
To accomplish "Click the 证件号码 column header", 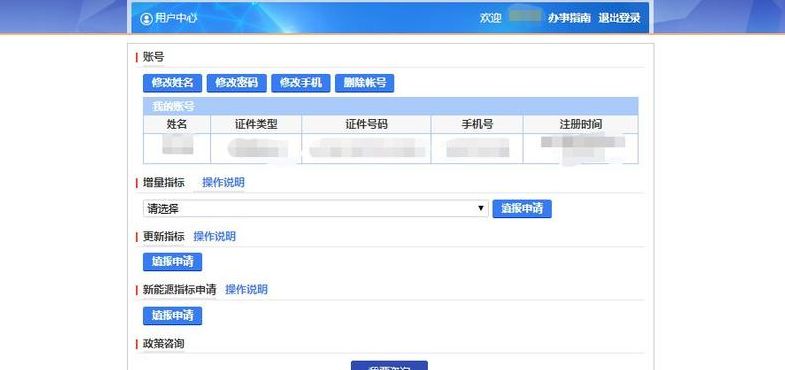I will click(366, 124).
